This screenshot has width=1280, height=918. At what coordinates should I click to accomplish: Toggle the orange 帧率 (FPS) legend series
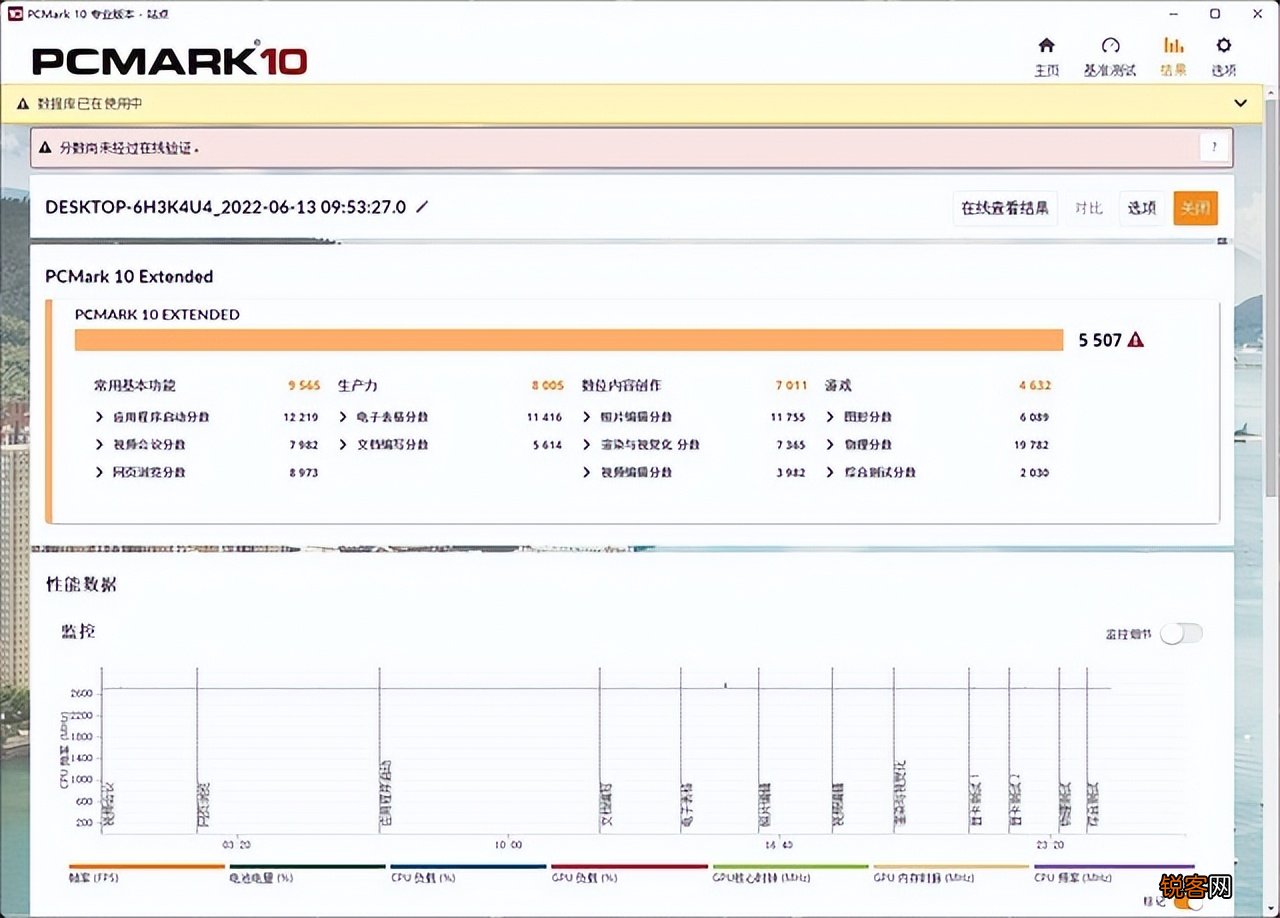click(146, 874)
